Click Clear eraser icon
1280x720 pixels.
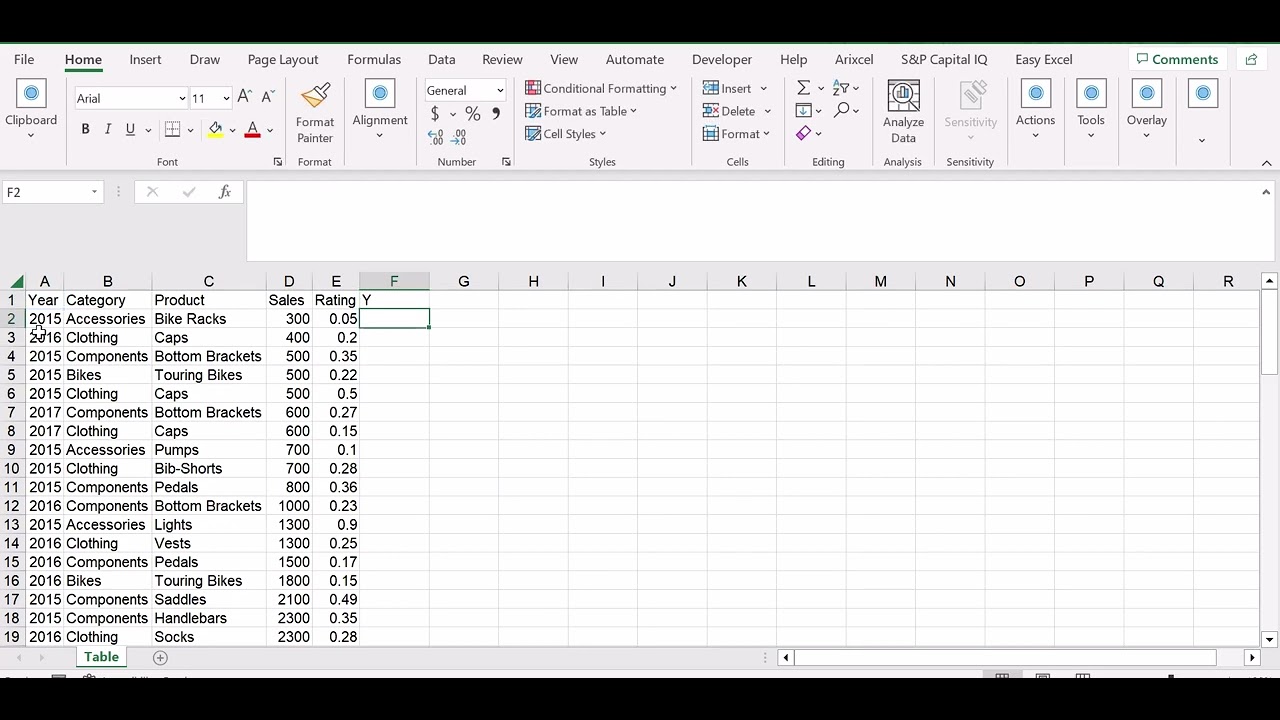pos(804,134)
